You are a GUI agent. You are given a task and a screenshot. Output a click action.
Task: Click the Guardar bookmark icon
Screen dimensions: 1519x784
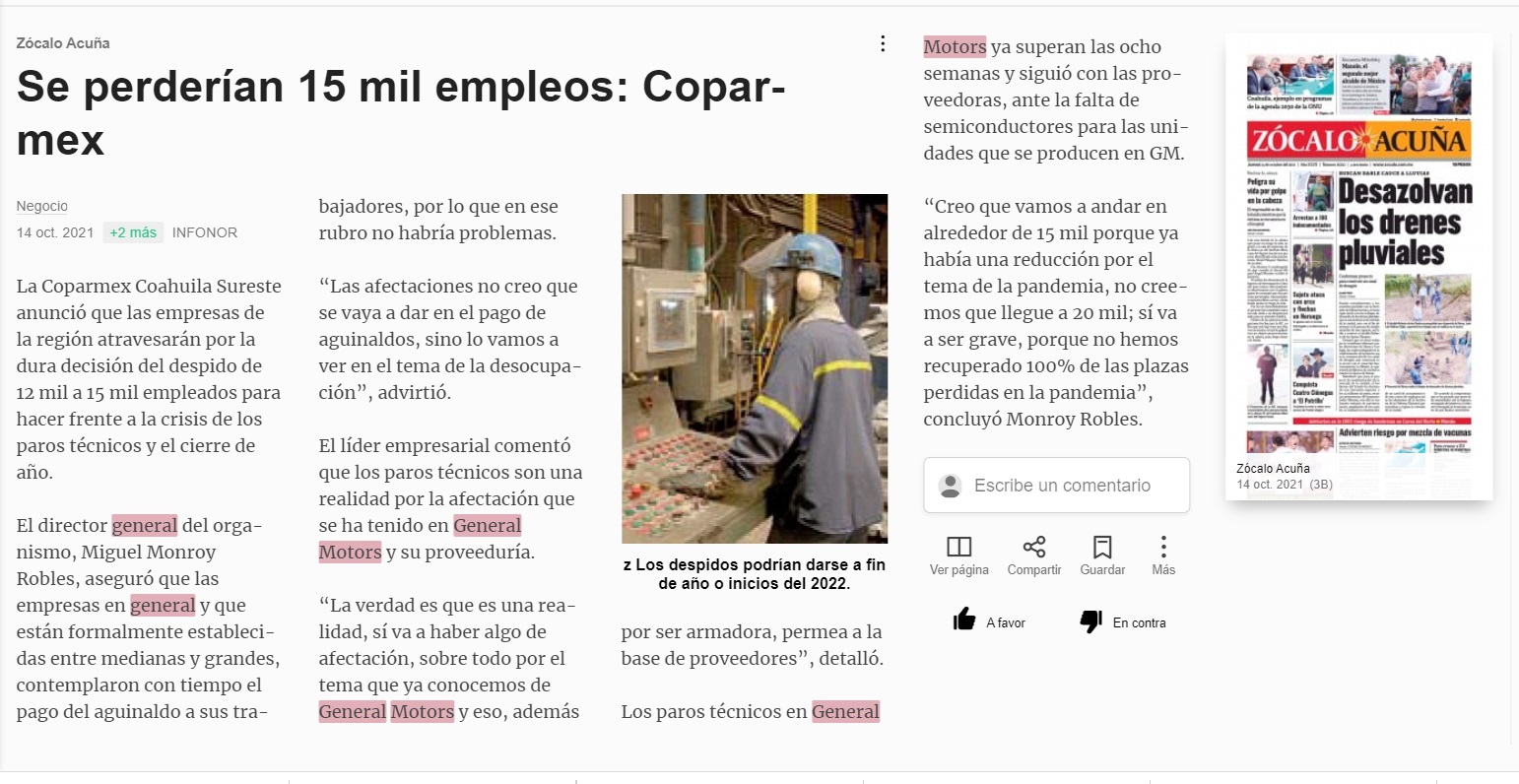pyautogui.click(x=1102, y=547)
